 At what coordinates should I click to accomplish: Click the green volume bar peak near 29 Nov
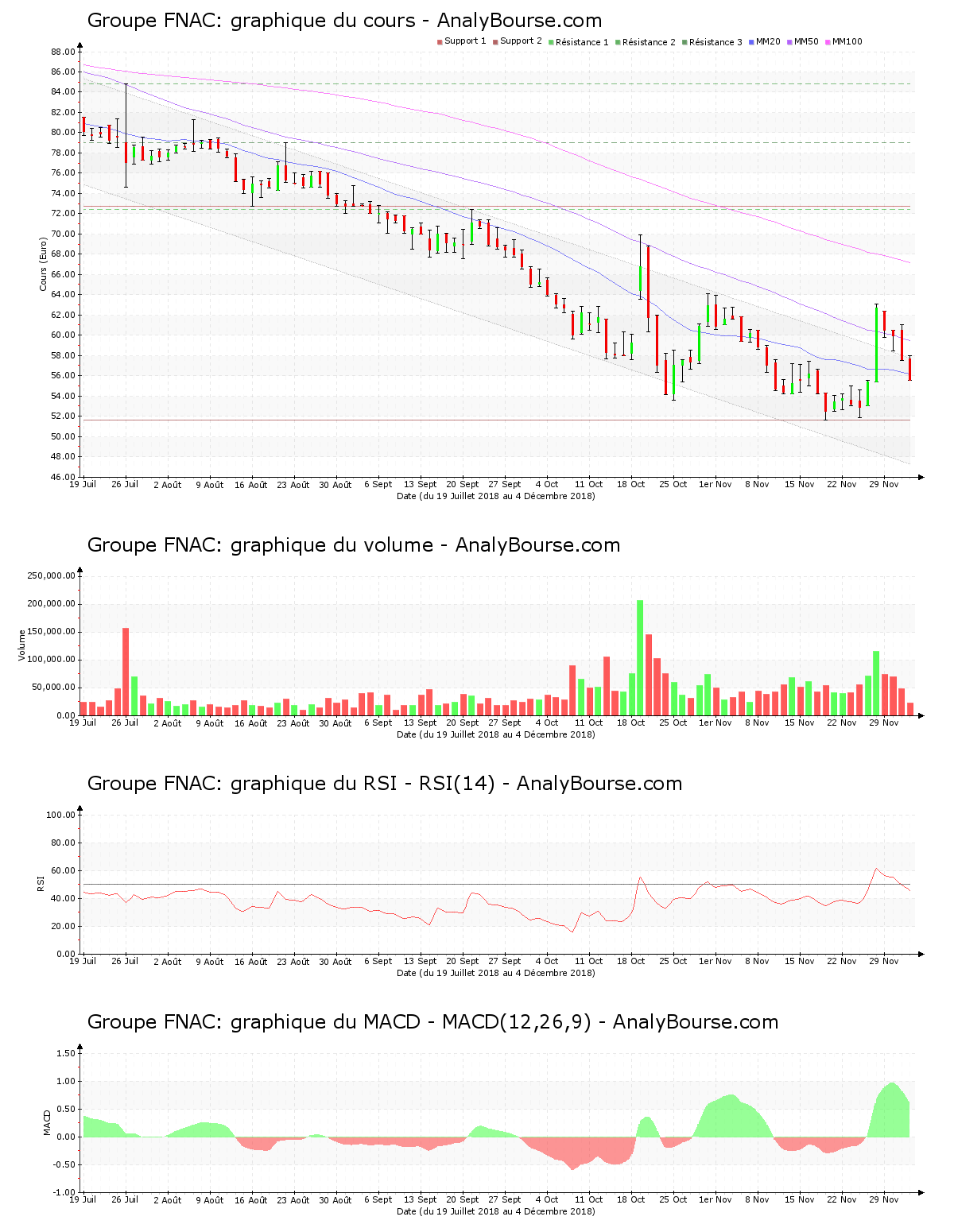click(876, 684)
